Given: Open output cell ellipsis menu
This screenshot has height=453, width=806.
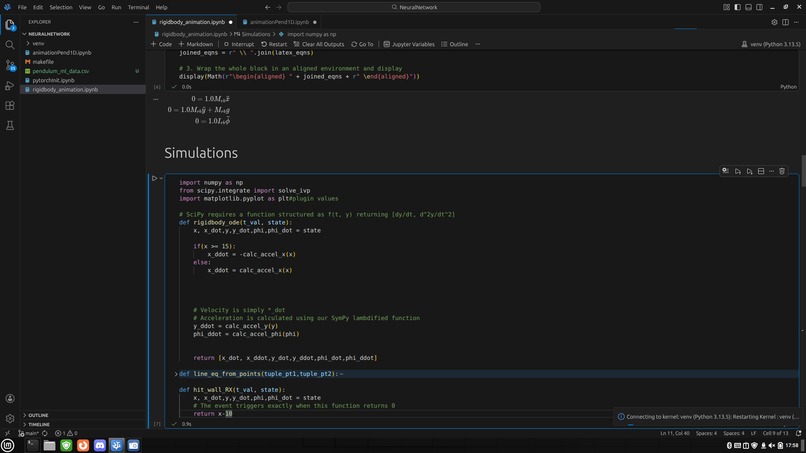Looking at the screenshot, I should 156,99.
